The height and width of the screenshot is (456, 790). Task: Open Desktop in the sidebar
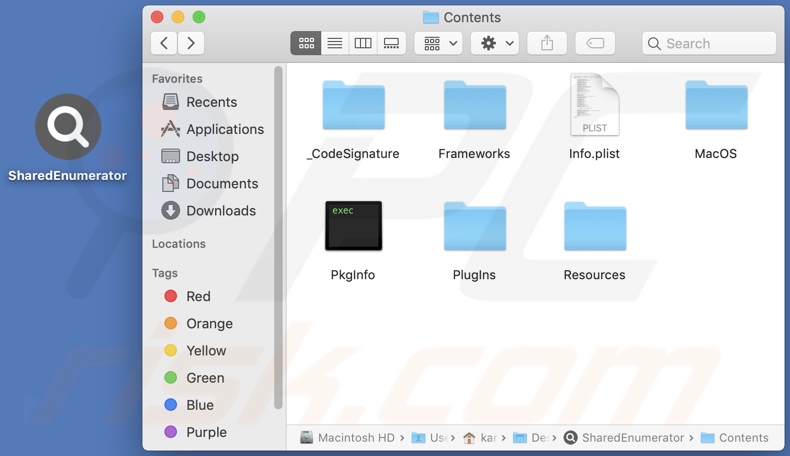pos(200,156)
